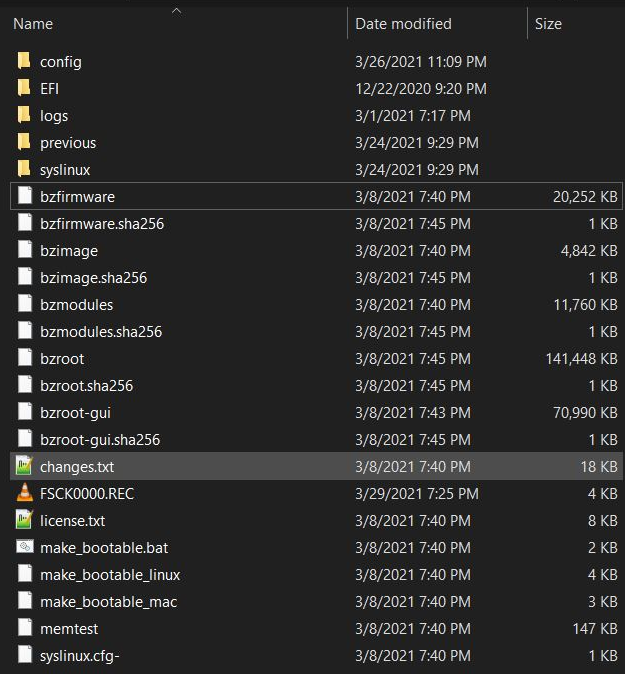Select the make_bootable_linux file icon
This screenshot has height=674, width=625.
point(25,574)
